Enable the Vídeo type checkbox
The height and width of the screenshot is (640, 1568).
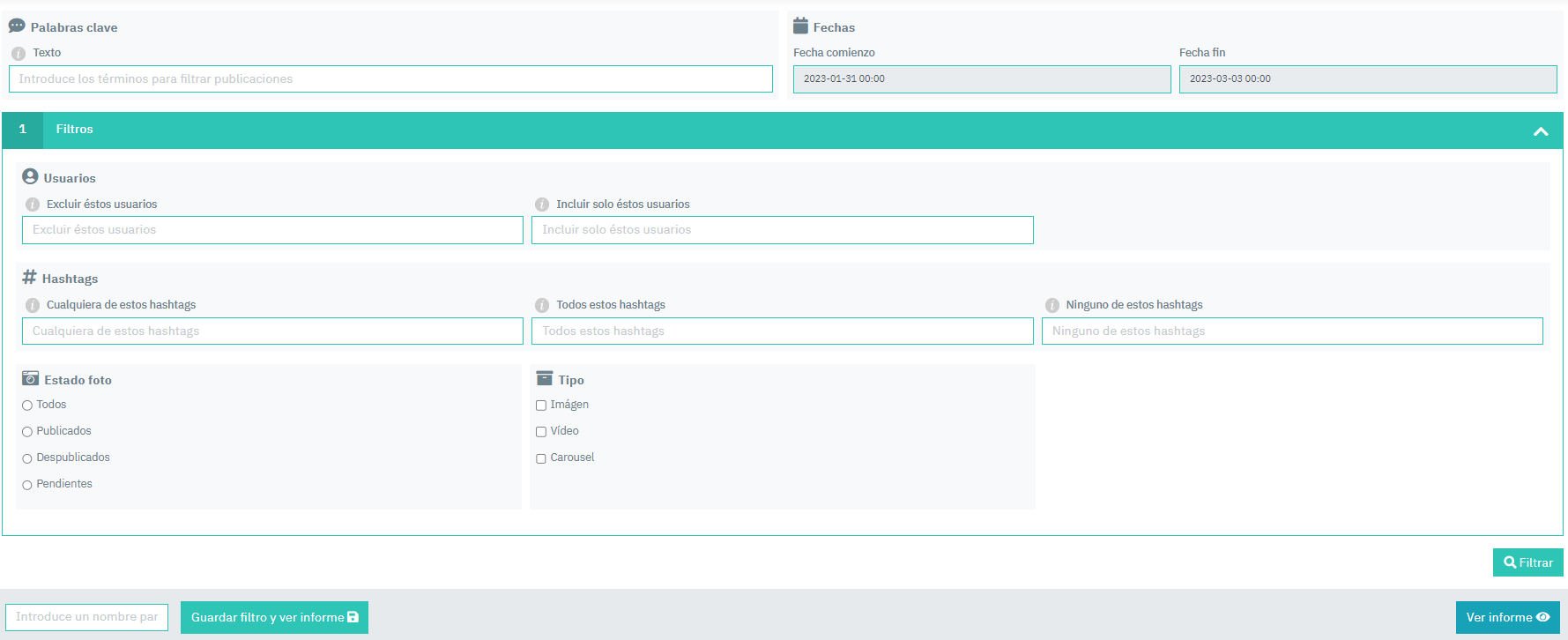[x=541, y=432]
